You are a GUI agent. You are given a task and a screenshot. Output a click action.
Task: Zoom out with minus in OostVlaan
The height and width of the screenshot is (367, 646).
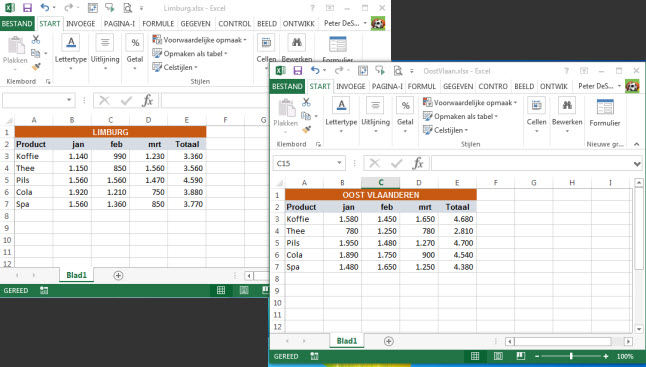537,356
